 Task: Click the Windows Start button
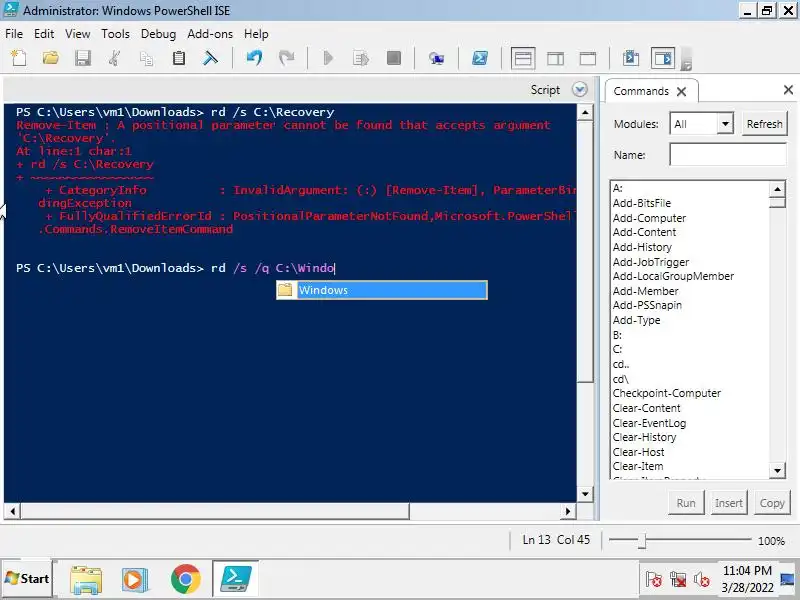tap(27, 579)
